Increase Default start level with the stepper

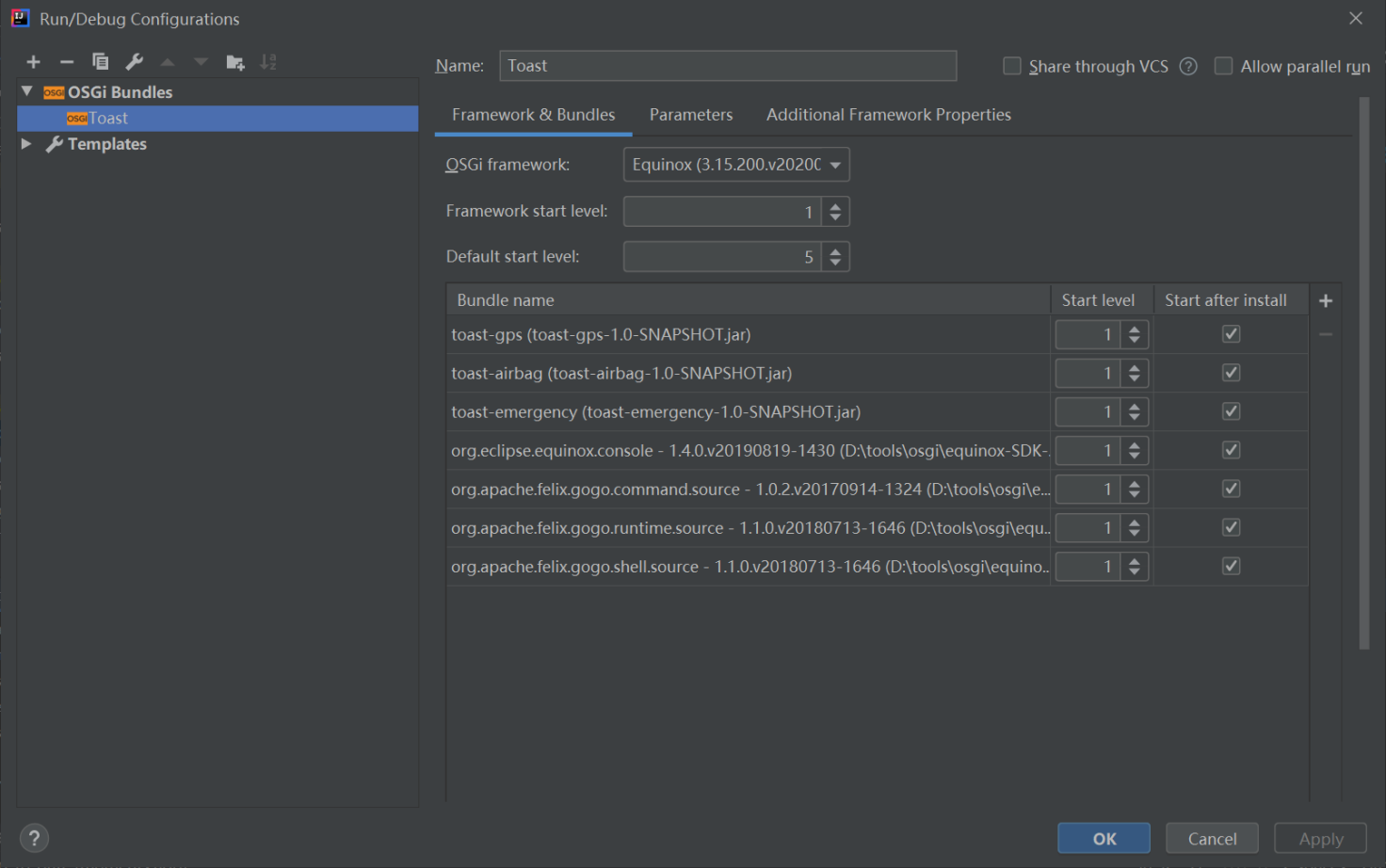pyautogui.click(x=835, y=250)
